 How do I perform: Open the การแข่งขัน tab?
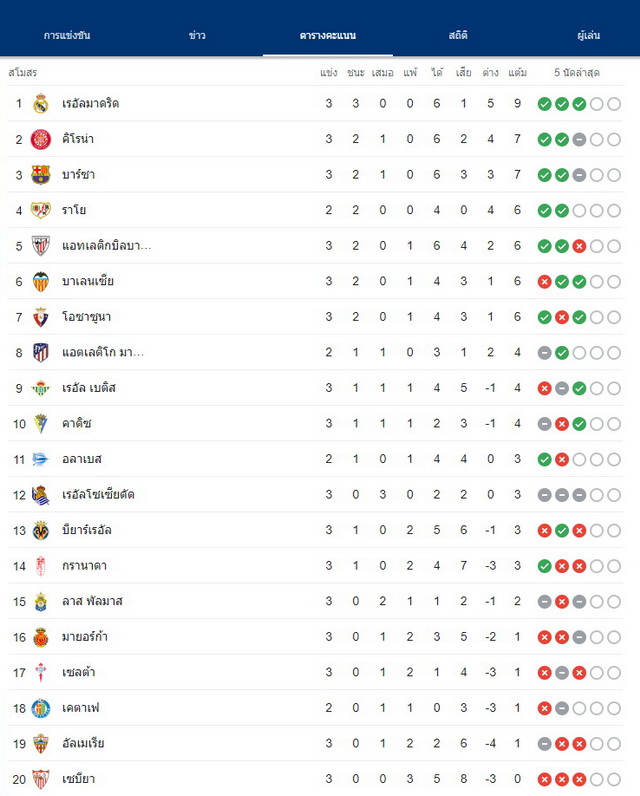67,35
